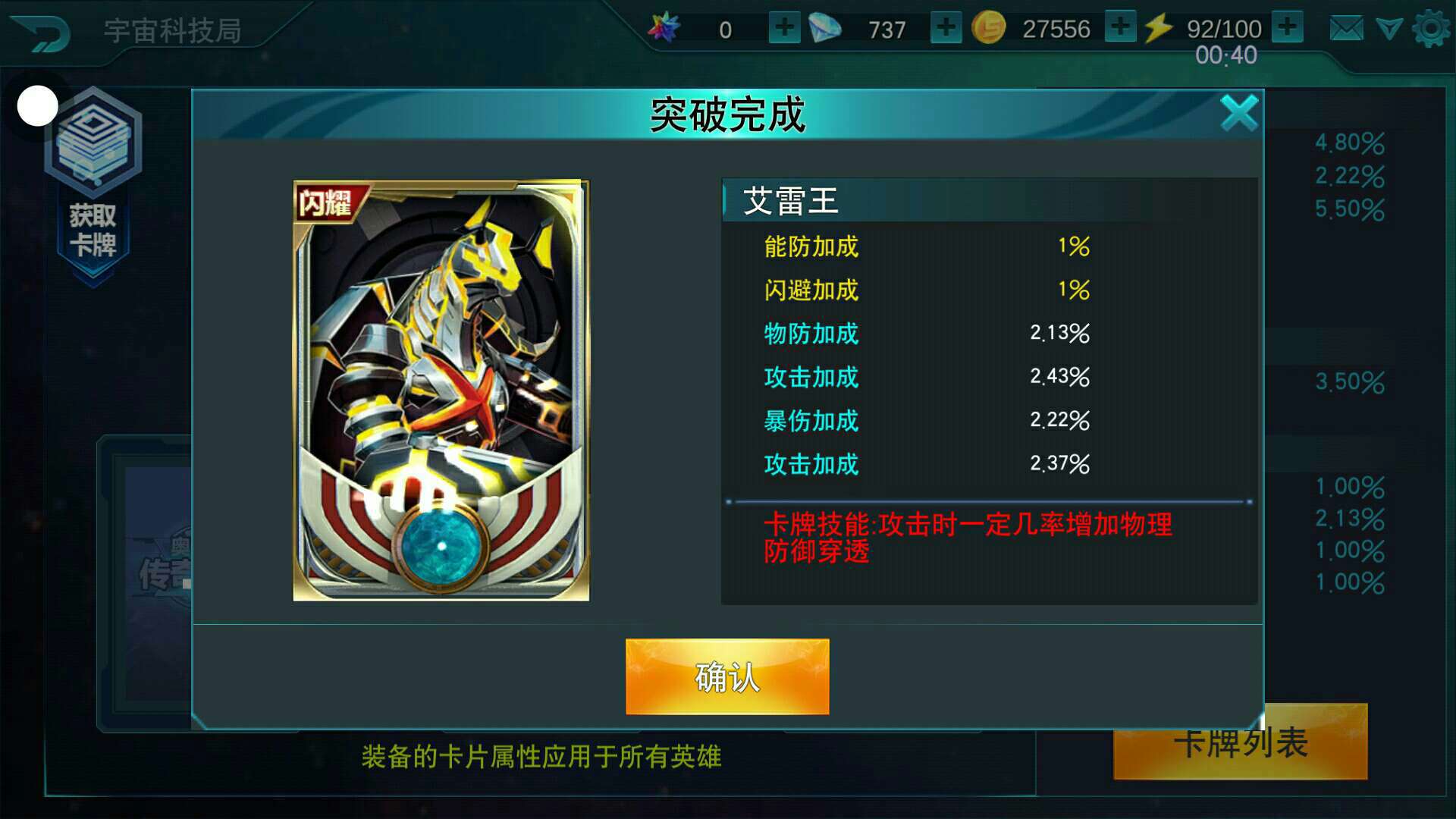The image size is (1456, 819).
Task: Add more energy with plus button
Action: click(1287, 27)
